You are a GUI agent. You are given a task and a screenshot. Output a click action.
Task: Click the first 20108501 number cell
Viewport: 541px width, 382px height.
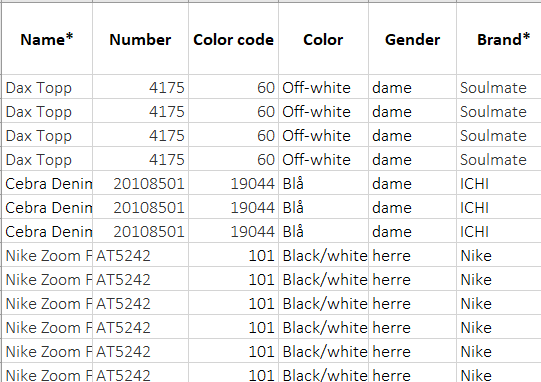140,183
